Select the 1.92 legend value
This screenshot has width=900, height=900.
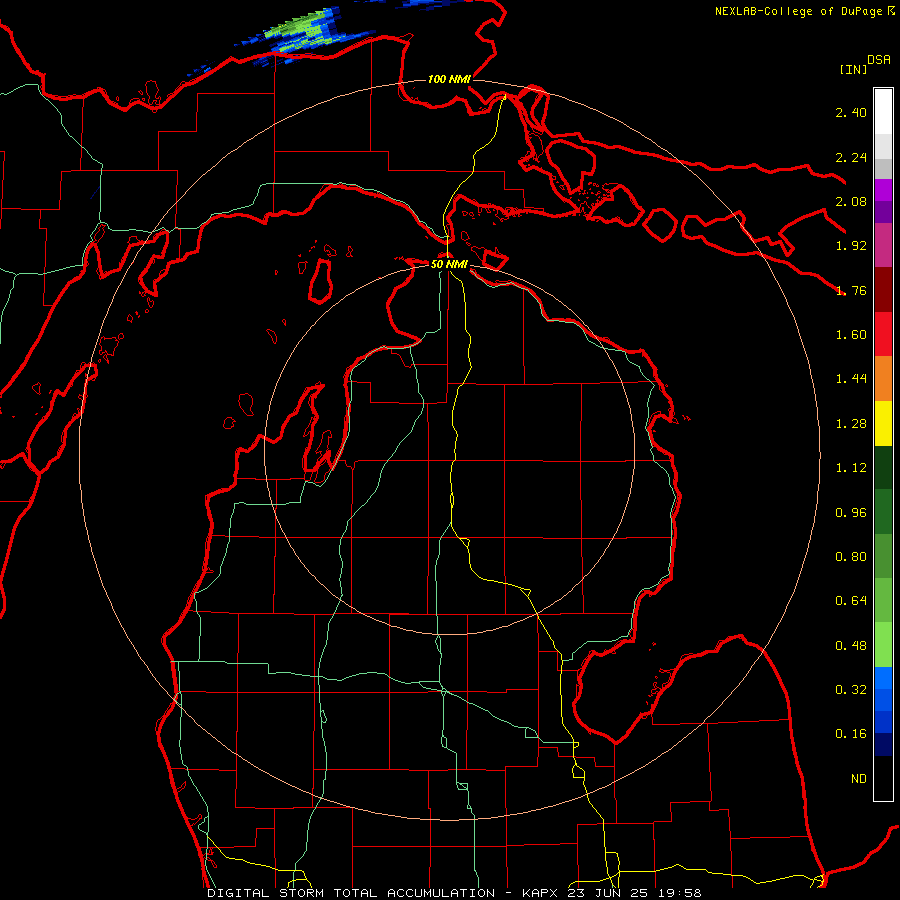[851, 246]
